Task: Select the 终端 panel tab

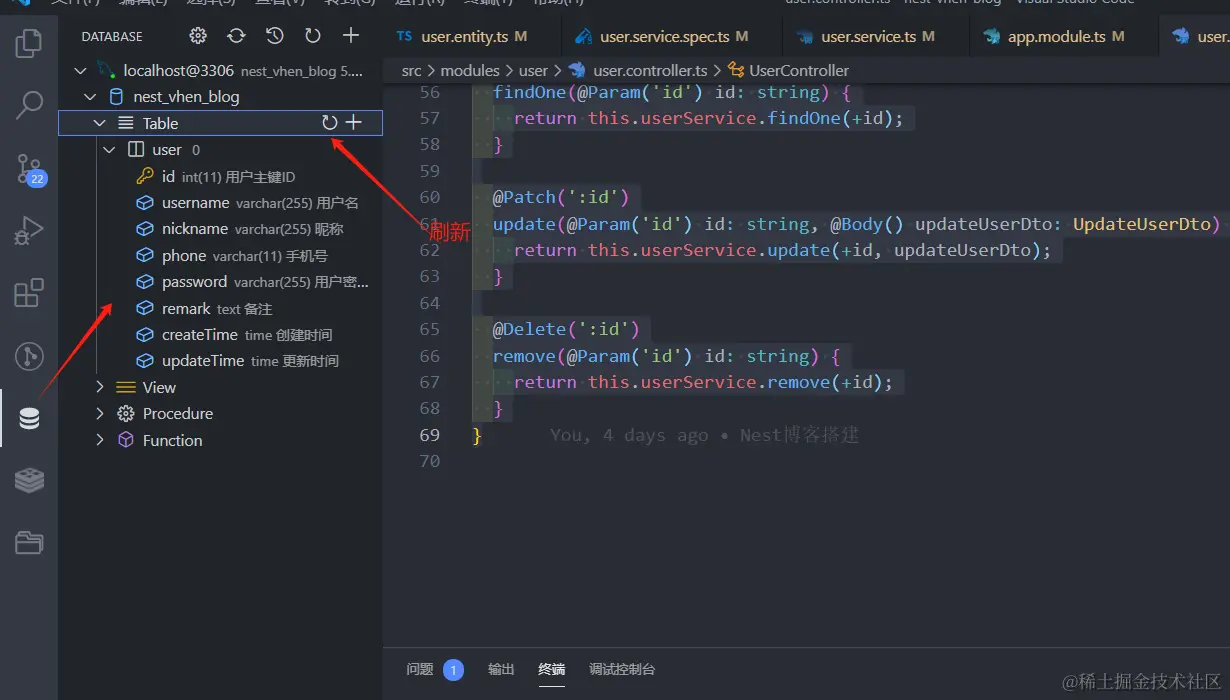Action: 551,670
